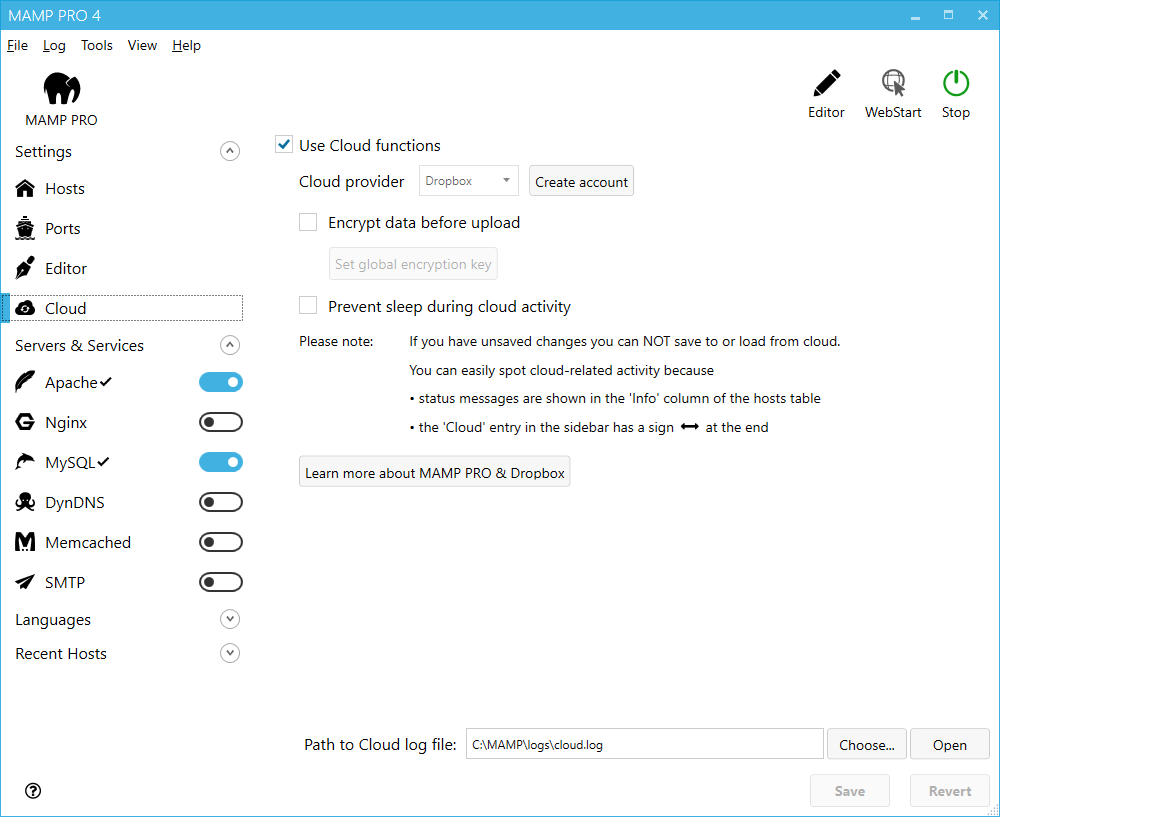This screenshot has width=1152, height=817.
Task: Turn off the MySQL server switch
Action: (x=220, y=462)
